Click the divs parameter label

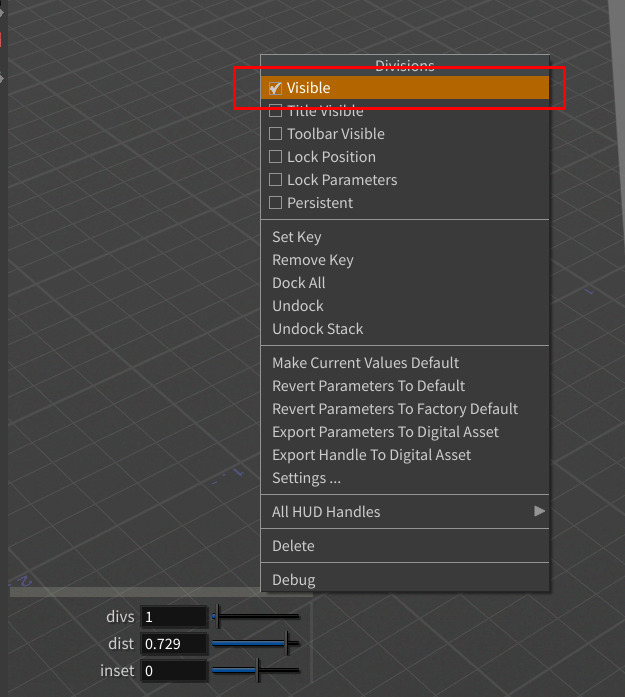[120, 617]
